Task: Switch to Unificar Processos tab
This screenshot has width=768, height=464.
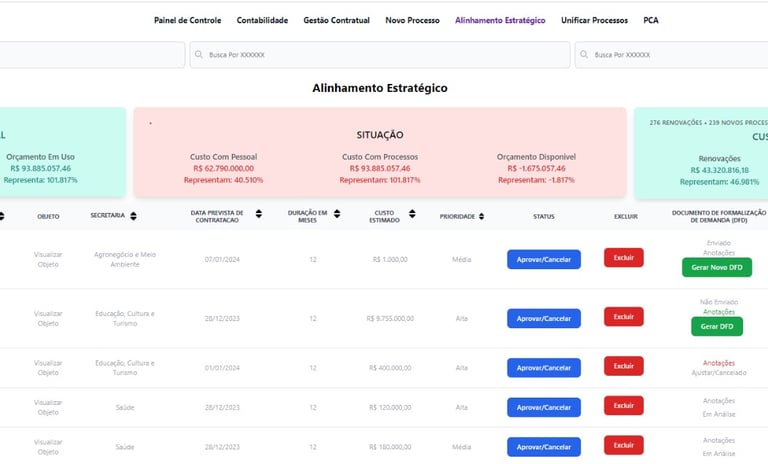Action: point(594,20)
